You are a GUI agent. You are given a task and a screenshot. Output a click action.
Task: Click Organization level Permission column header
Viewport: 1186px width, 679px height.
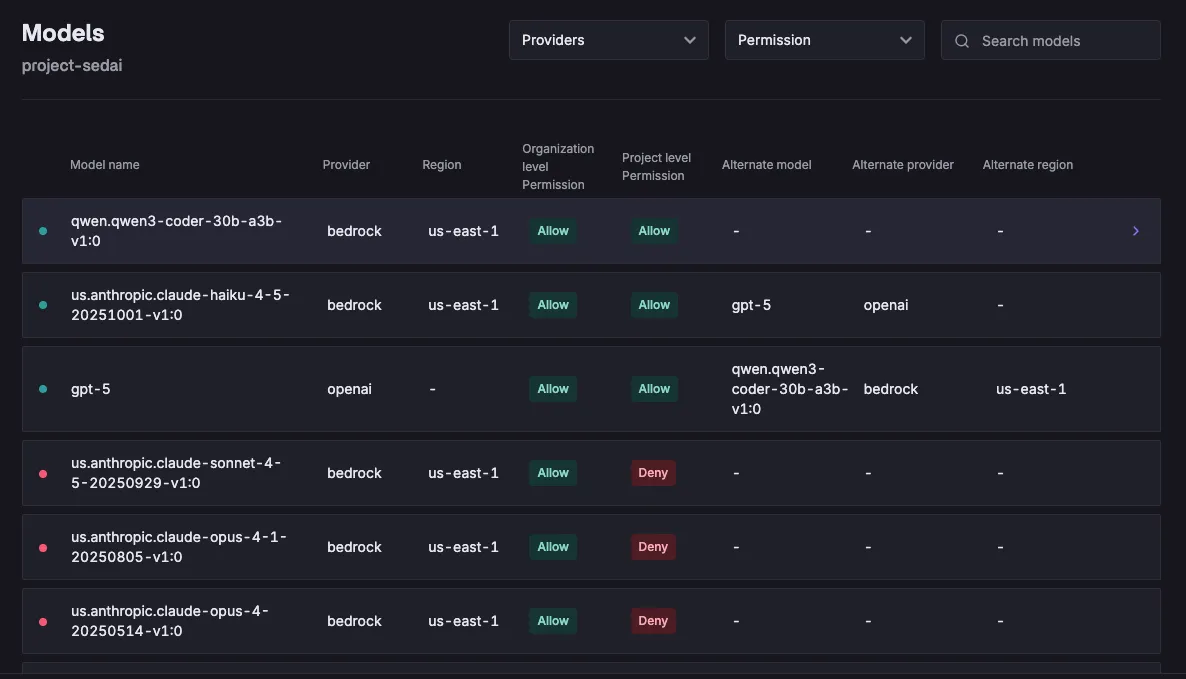[x=558, y=166]
